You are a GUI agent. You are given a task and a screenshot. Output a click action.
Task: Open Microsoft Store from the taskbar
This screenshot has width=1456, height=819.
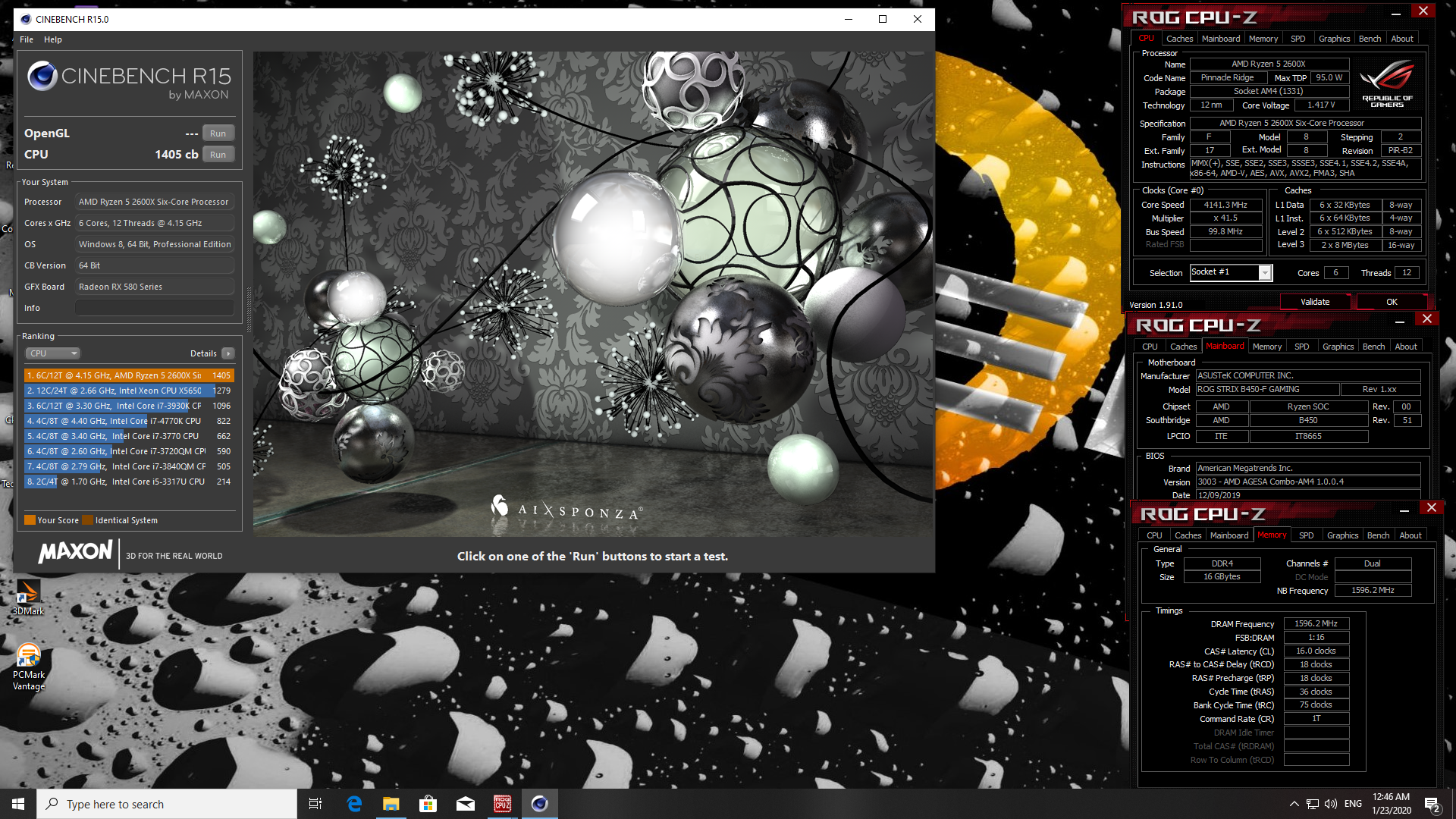coord(428,804)
